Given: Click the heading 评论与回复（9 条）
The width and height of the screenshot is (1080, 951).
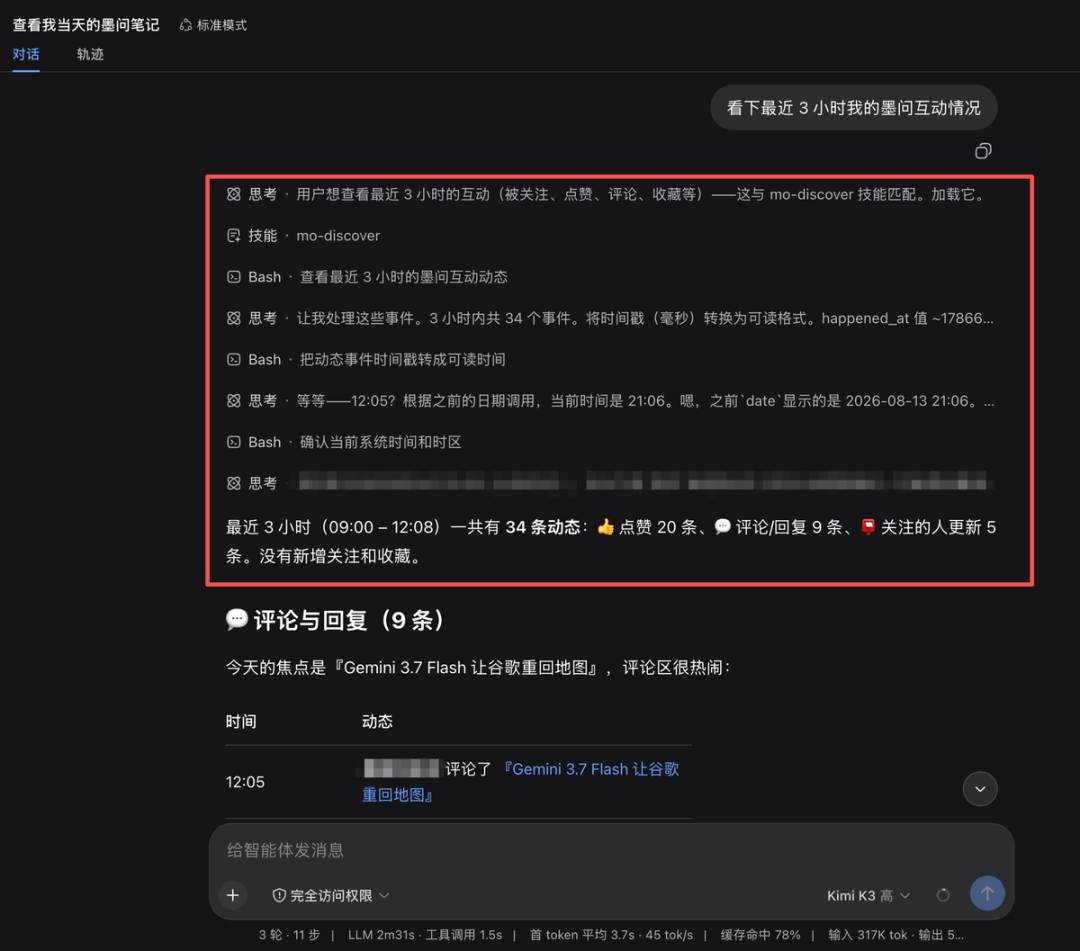Looking at the screenshot, I should pyautogui.click(x=337, y=620).
